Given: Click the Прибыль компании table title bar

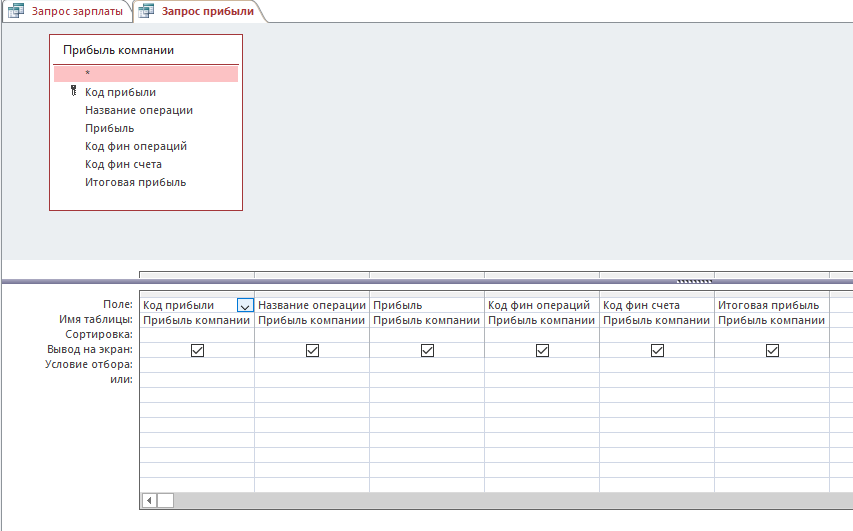Looking at the screenshot, I should click(x=146, y=50).
